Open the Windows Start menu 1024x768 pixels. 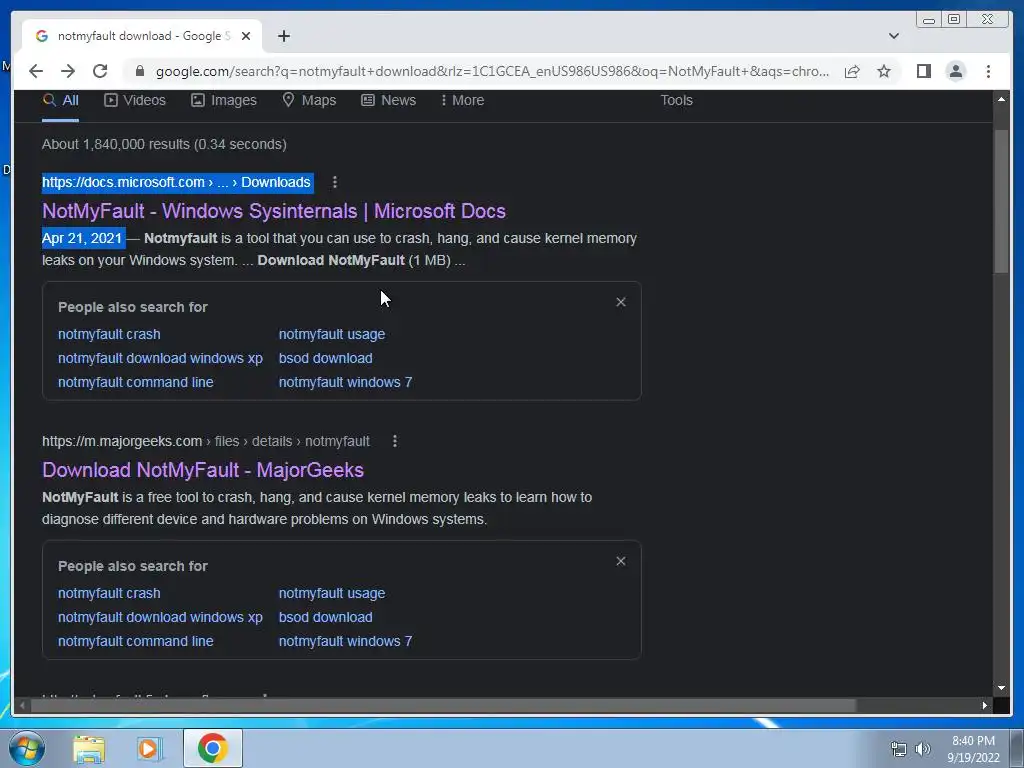pyautogui.click(x=26, y=748)
